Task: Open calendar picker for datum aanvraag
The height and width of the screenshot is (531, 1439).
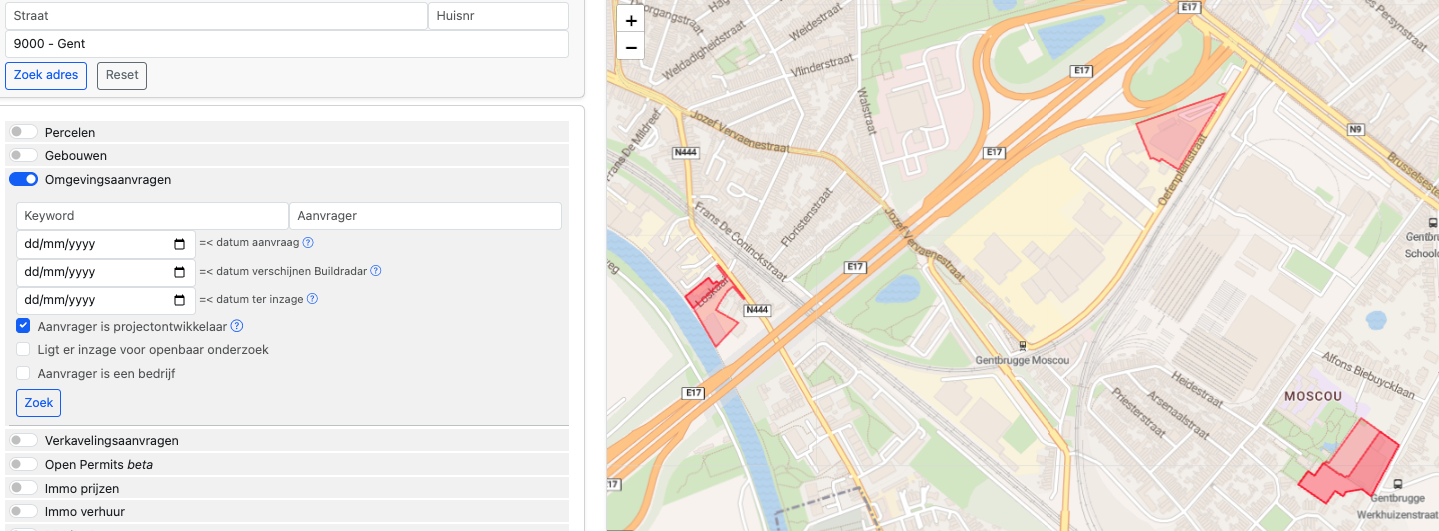Action: (180, 244)
